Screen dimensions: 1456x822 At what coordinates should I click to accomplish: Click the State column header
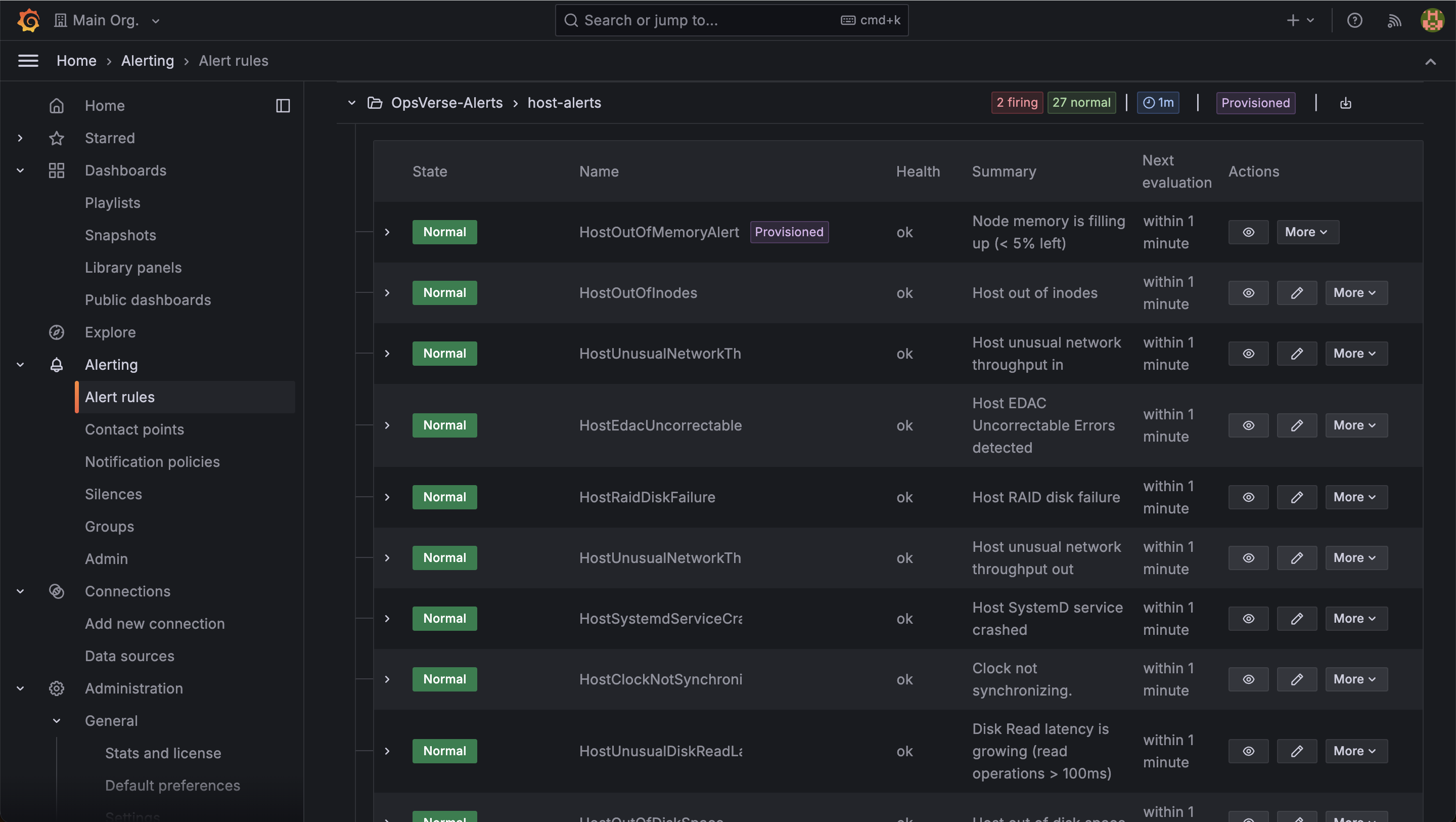[x=430, y=171]
